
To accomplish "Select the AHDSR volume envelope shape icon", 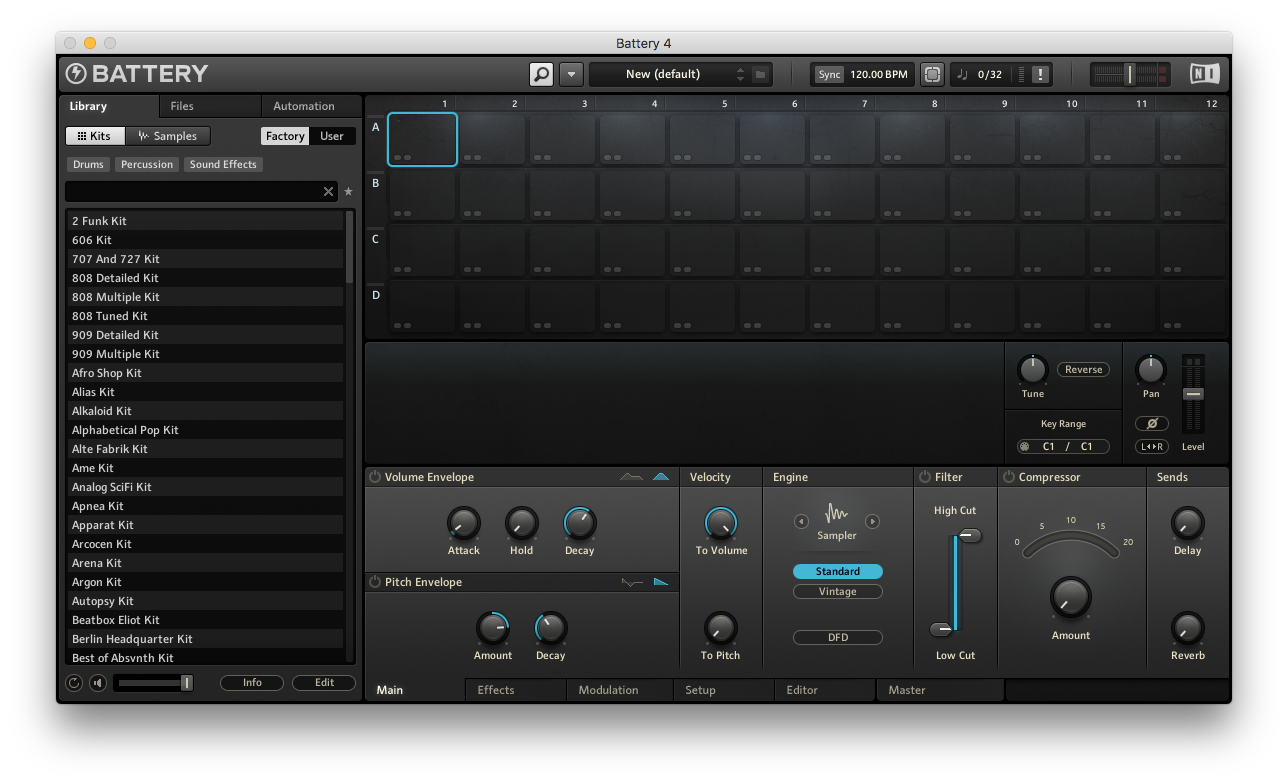I will pyautogui.click(x=631, y=477).
